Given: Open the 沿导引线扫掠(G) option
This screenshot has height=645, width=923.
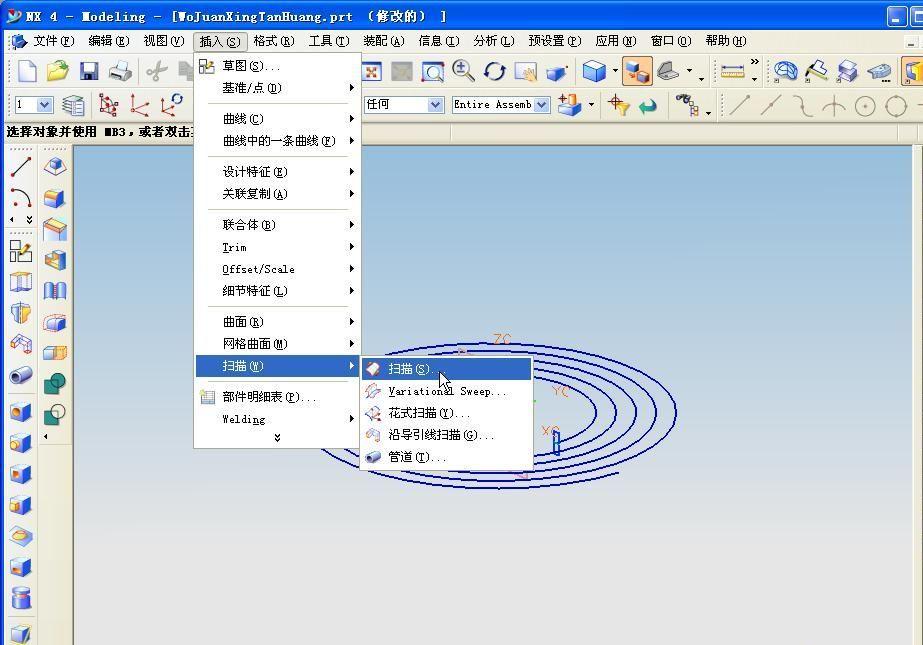Looking at the screenshot, I should click(438, 434).
